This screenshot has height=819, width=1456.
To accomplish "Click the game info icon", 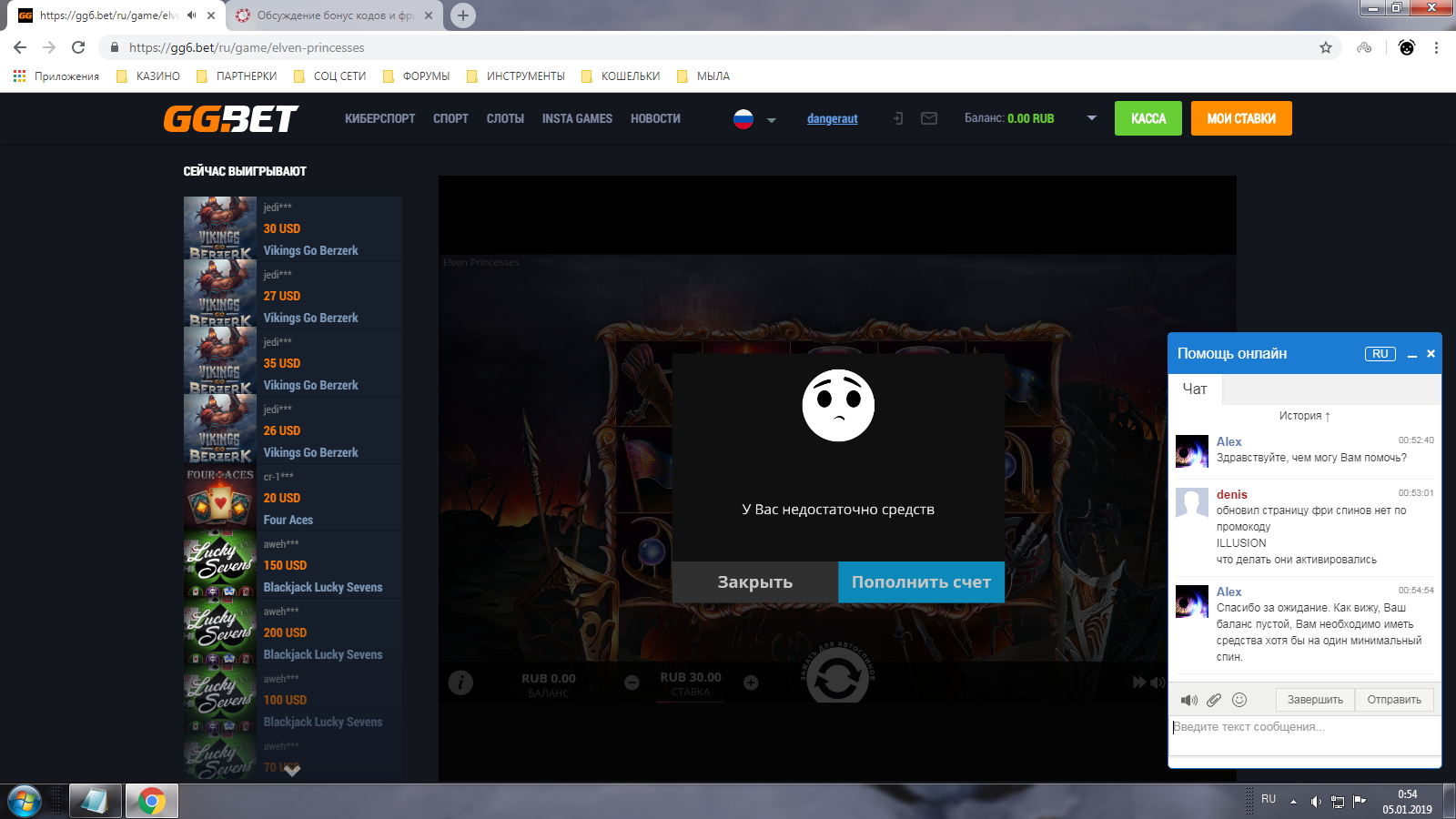I will [x=460, y=682].
